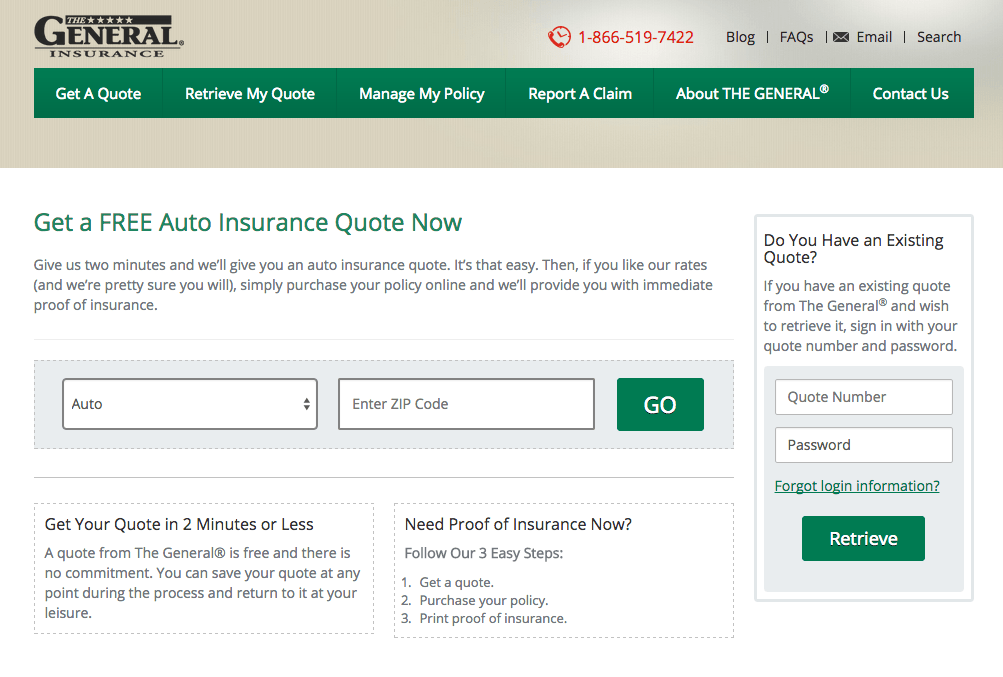
Task: Select About THE GENERAL menu item
Action: [752, 93]
